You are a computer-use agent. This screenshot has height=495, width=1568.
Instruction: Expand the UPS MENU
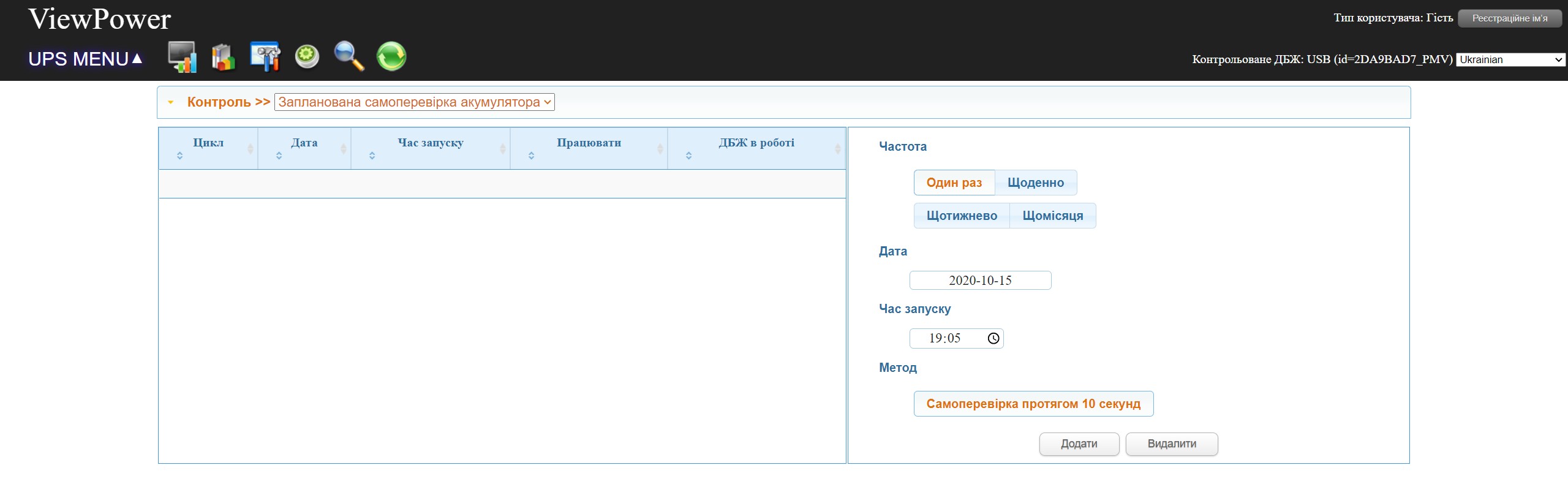coord(85,59)
